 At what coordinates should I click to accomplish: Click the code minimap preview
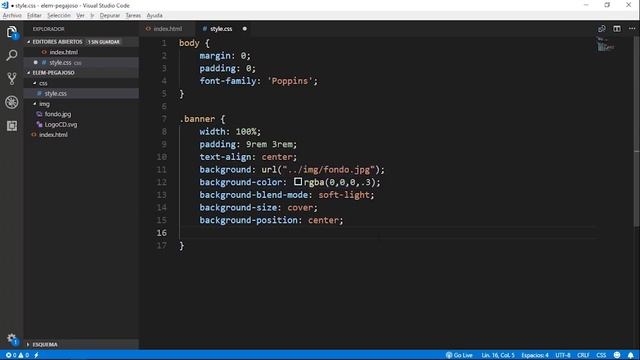606,44
